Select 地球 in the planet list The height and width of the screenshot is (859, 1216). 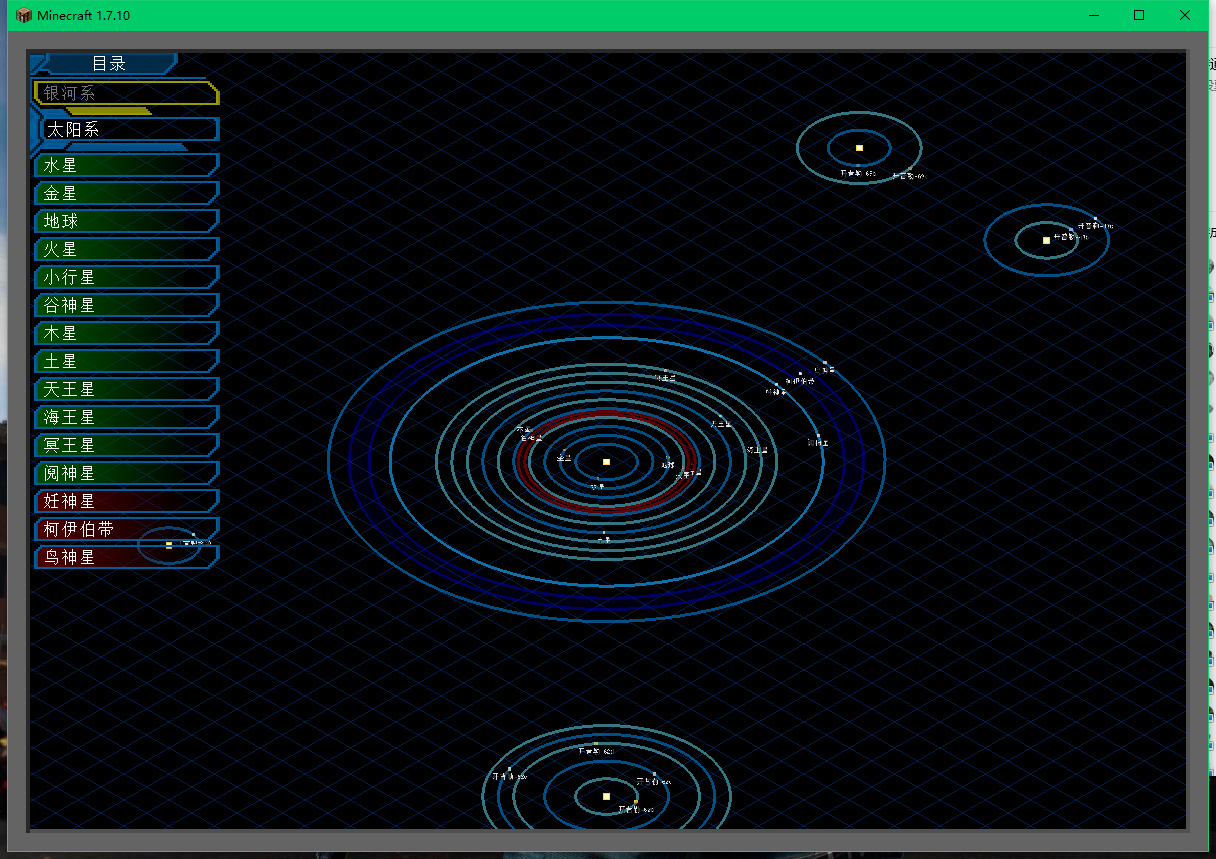tap(125, 221)
